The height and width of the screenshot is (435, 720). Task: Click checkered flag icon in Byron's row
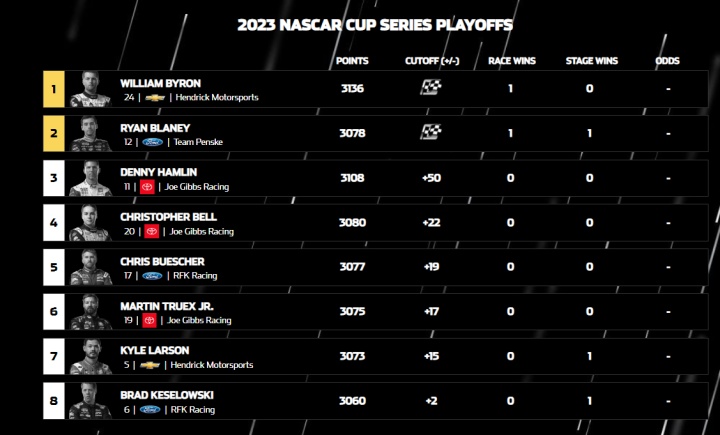click(x=431, y=87)
